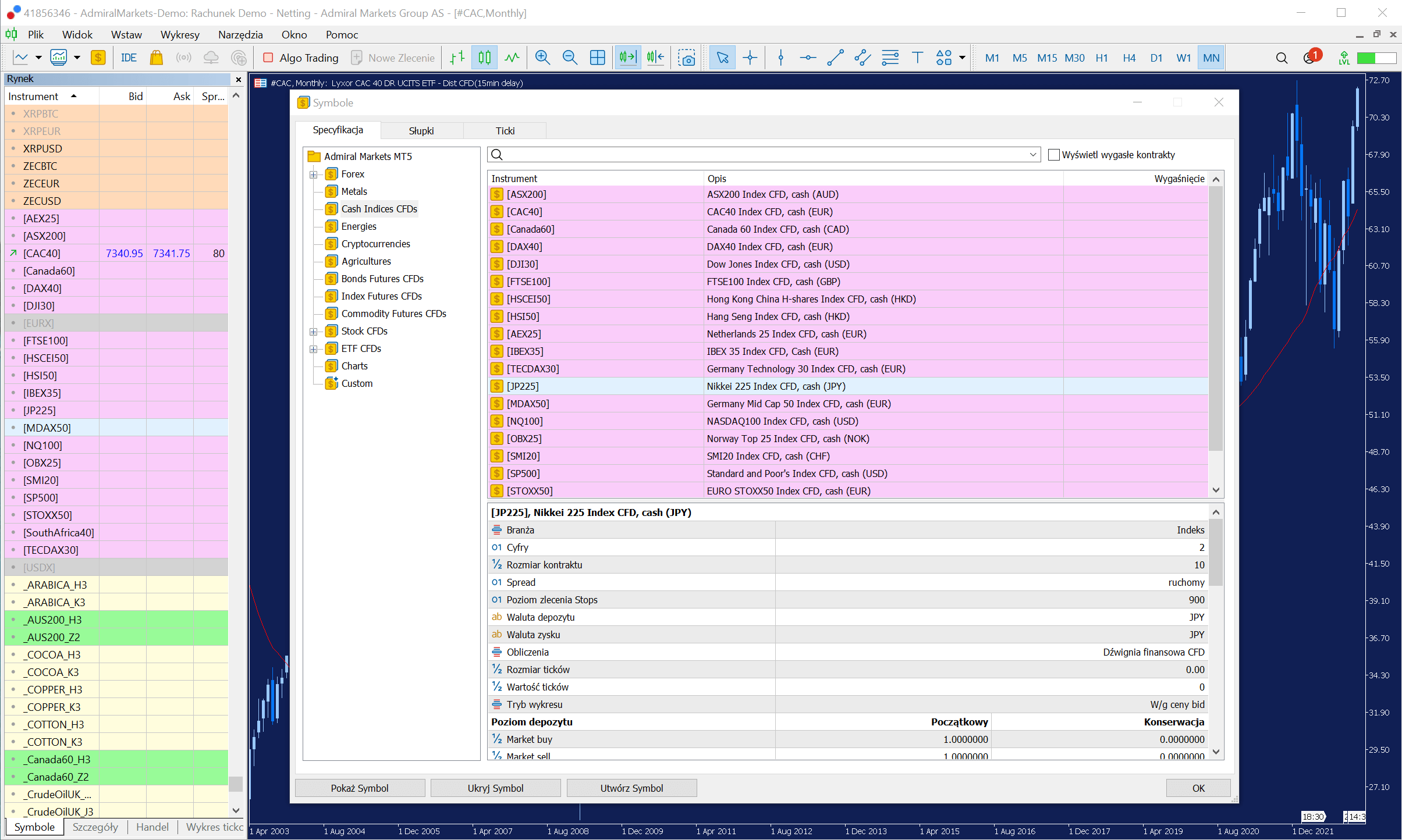Switch to D1 timeframe
Viewport: 1402px width, 840px height.
point(1156,58)
